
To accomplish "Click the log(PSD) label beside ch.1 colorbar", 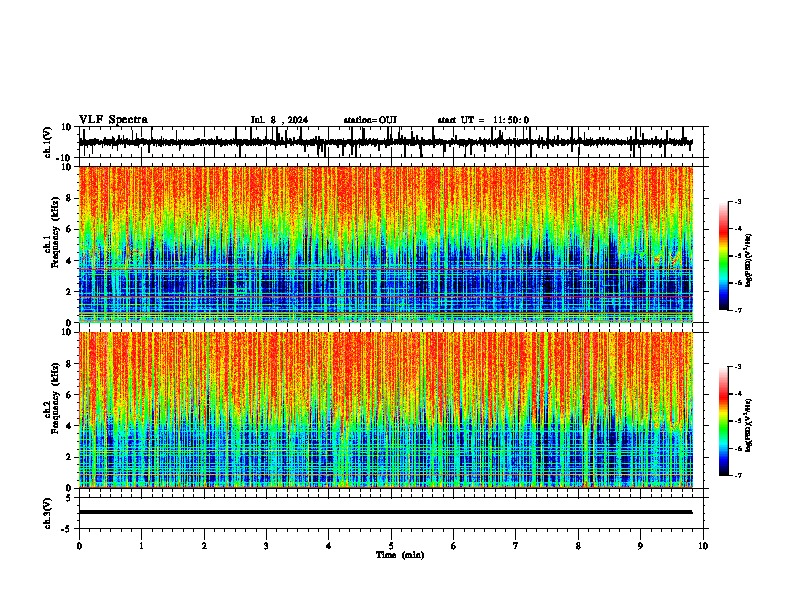I will 749,260.
